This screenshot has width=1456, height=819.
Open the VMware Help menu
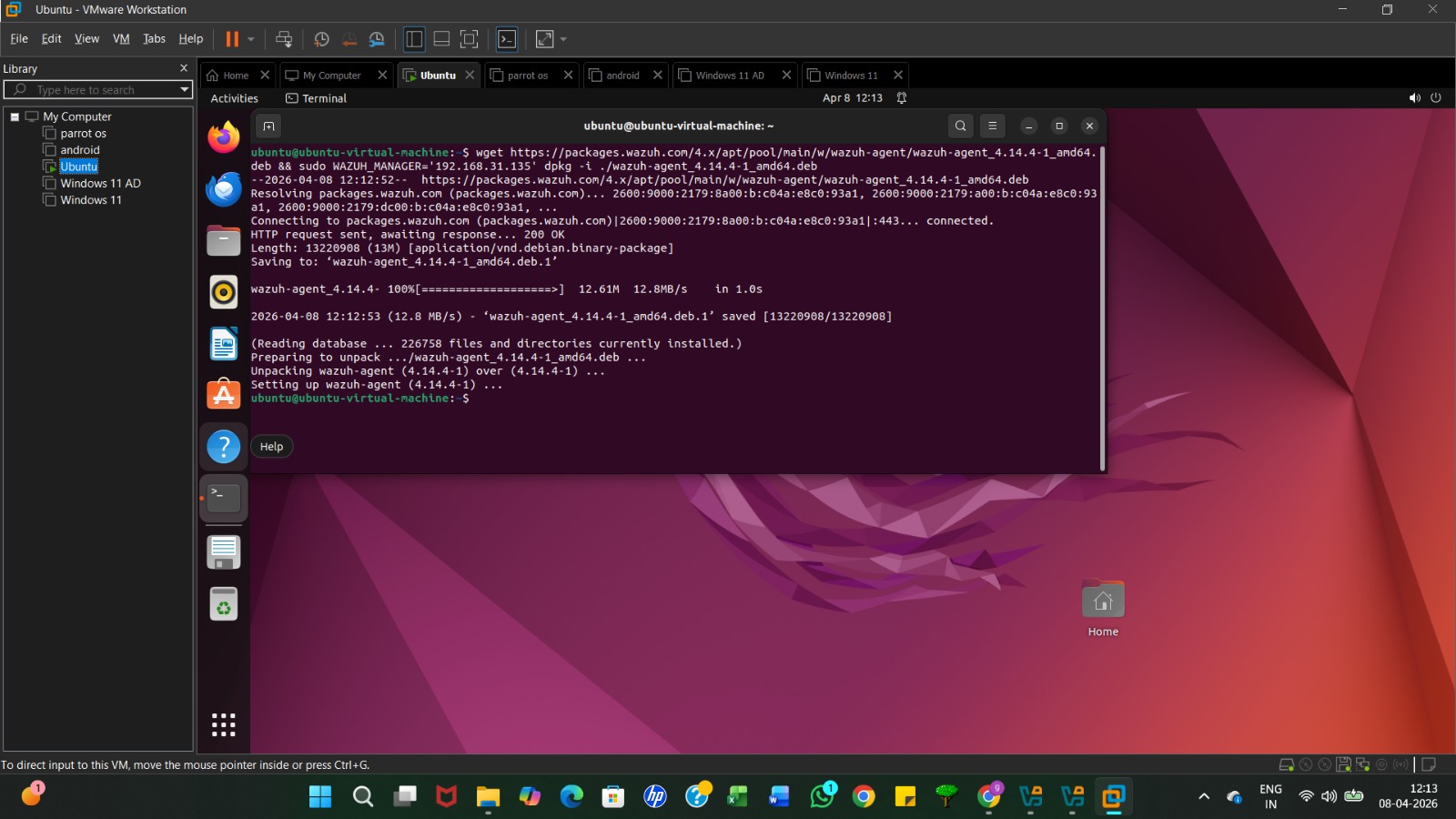191,39
